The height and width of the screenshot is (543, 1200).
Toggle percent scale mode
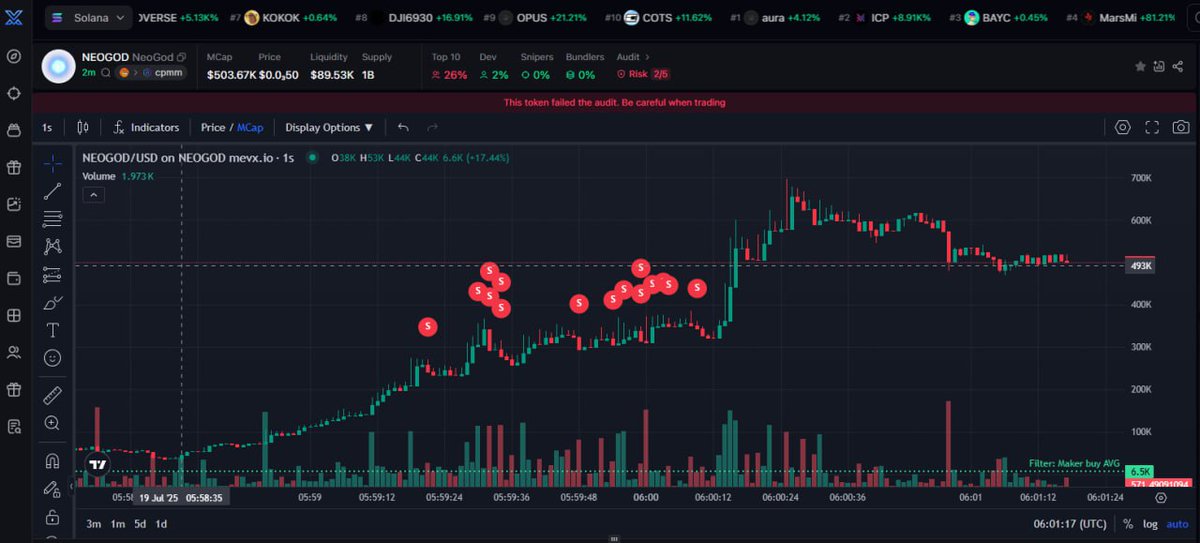1128,524
